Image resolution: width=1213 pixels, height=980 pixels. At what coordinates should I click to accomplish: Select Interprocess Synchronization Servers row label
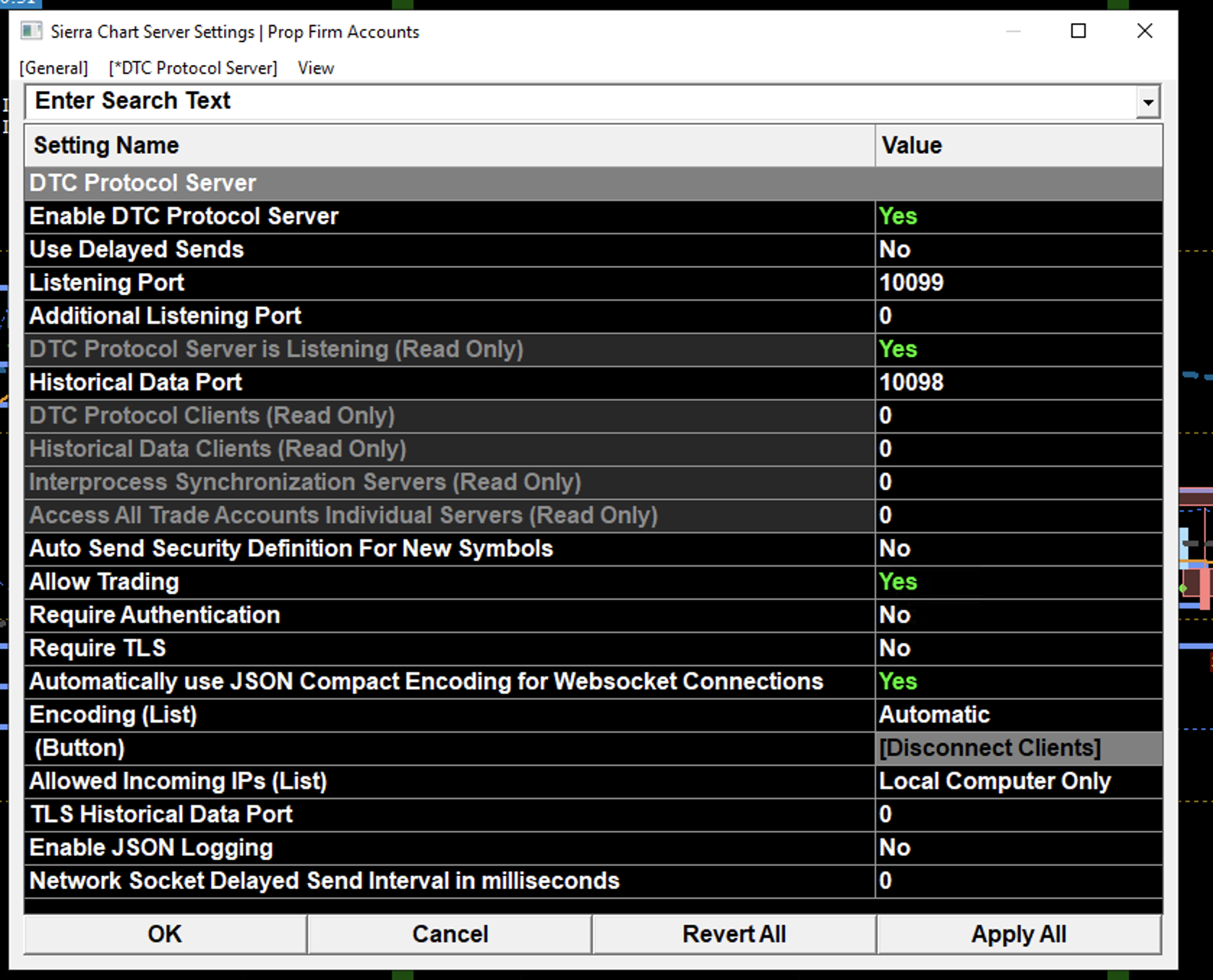[x=305, y=482]
